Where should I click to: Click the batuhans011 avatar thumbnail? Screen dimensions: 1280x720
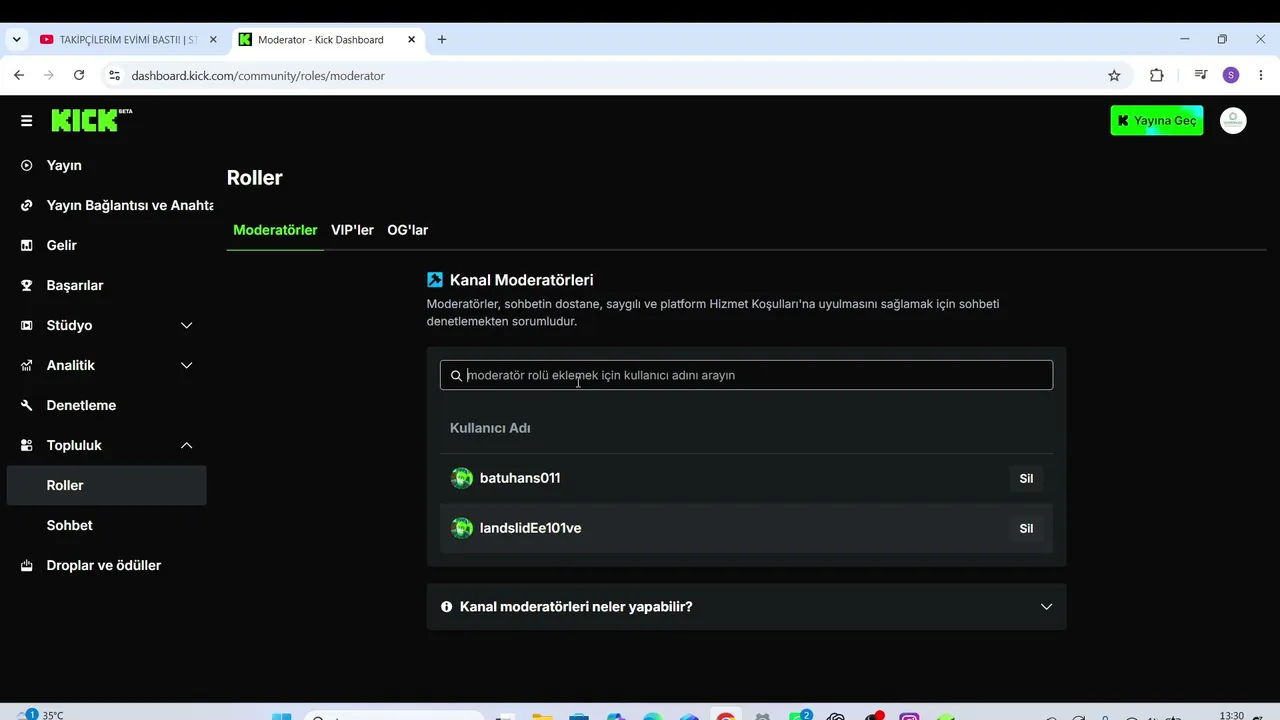(462, 478)
